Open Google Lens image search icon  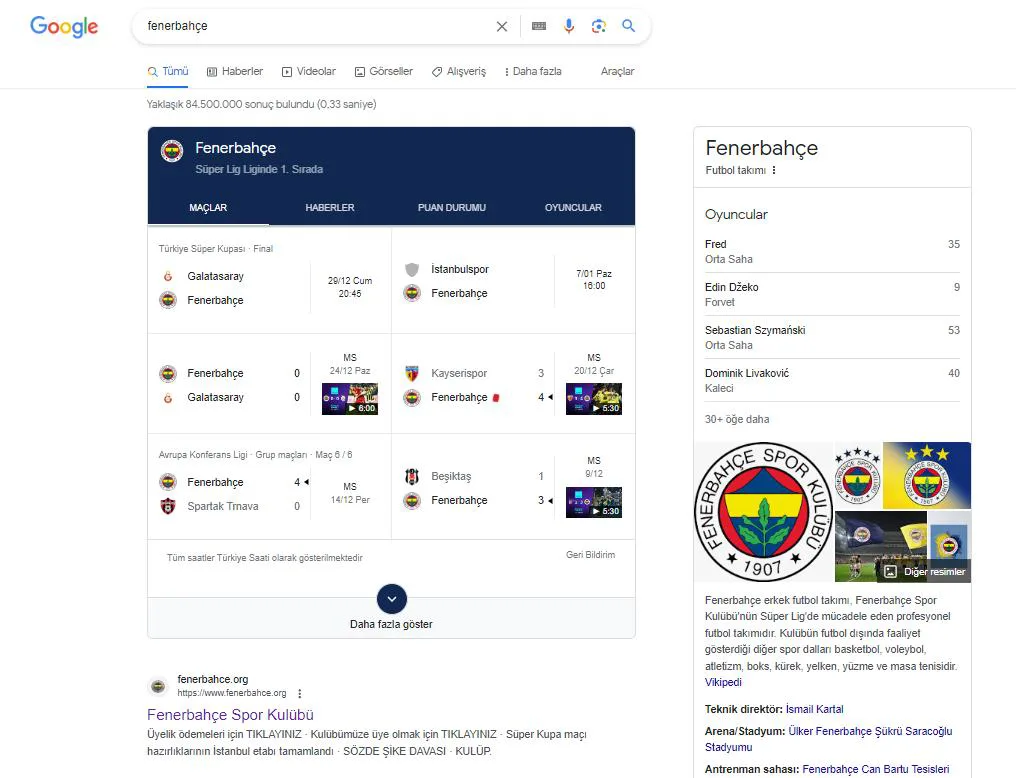pos(599,26)
